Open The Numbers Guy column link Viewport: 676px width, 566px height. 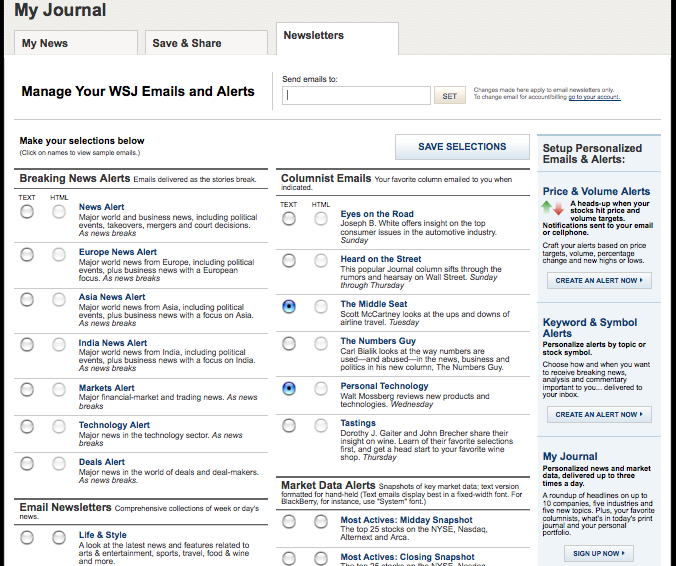(378, 341)
